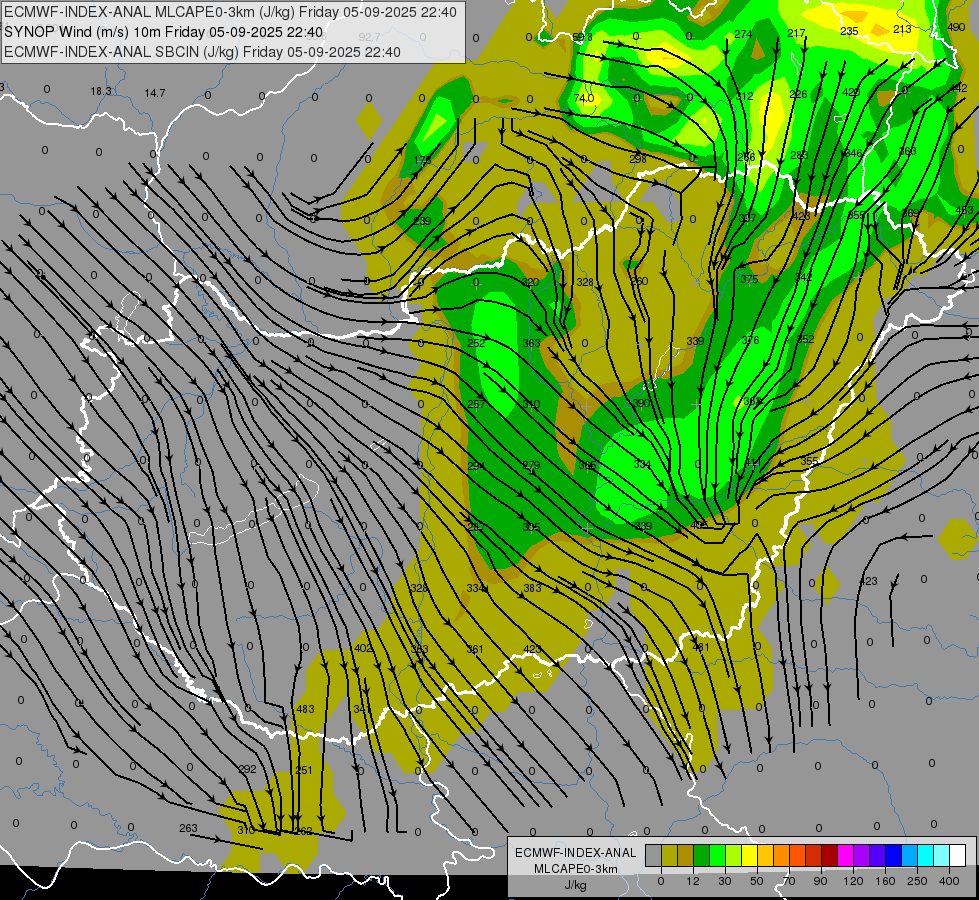979x900 pixels.
Task: Click the map value '251'
Action: (x=303, y=770)
